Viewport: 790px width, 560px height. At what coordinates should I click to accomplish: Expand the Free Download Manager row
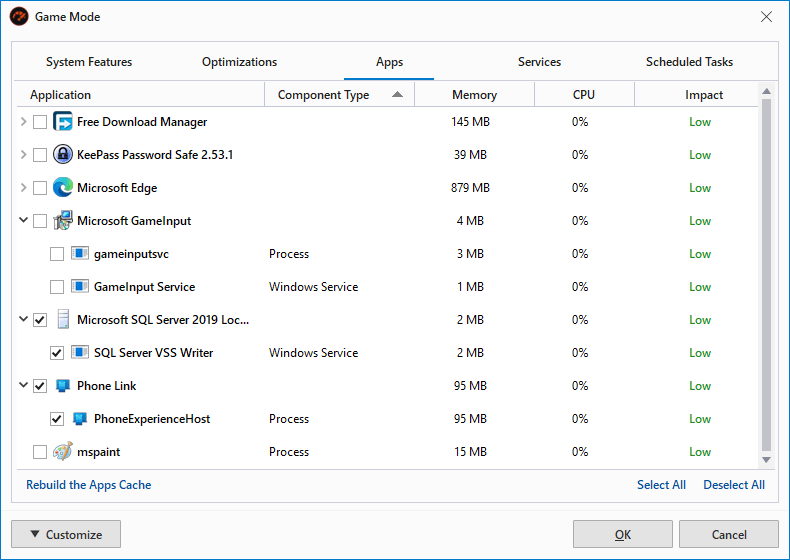pos(24,122)
